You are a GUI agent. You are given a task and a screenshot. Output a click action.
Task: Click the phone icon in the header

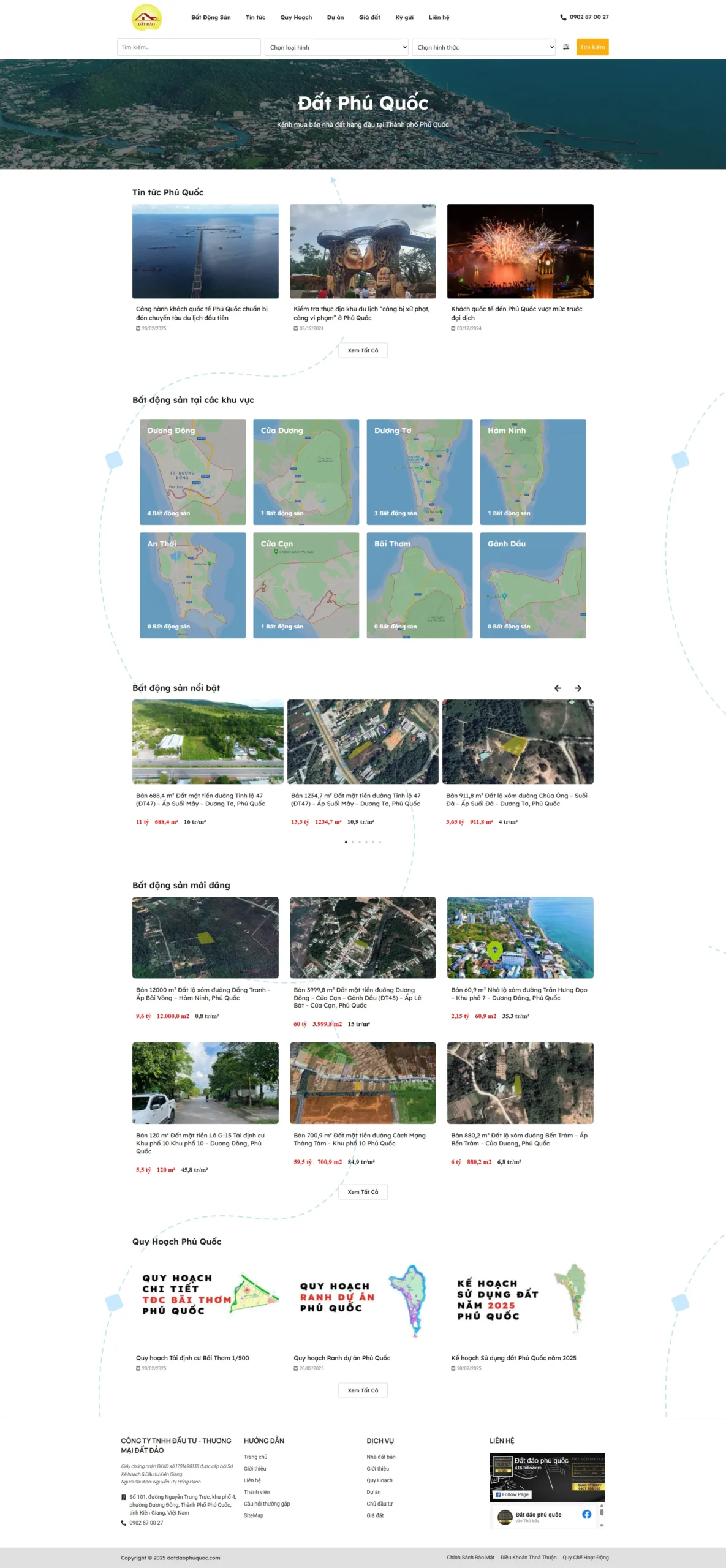(563, 17)
